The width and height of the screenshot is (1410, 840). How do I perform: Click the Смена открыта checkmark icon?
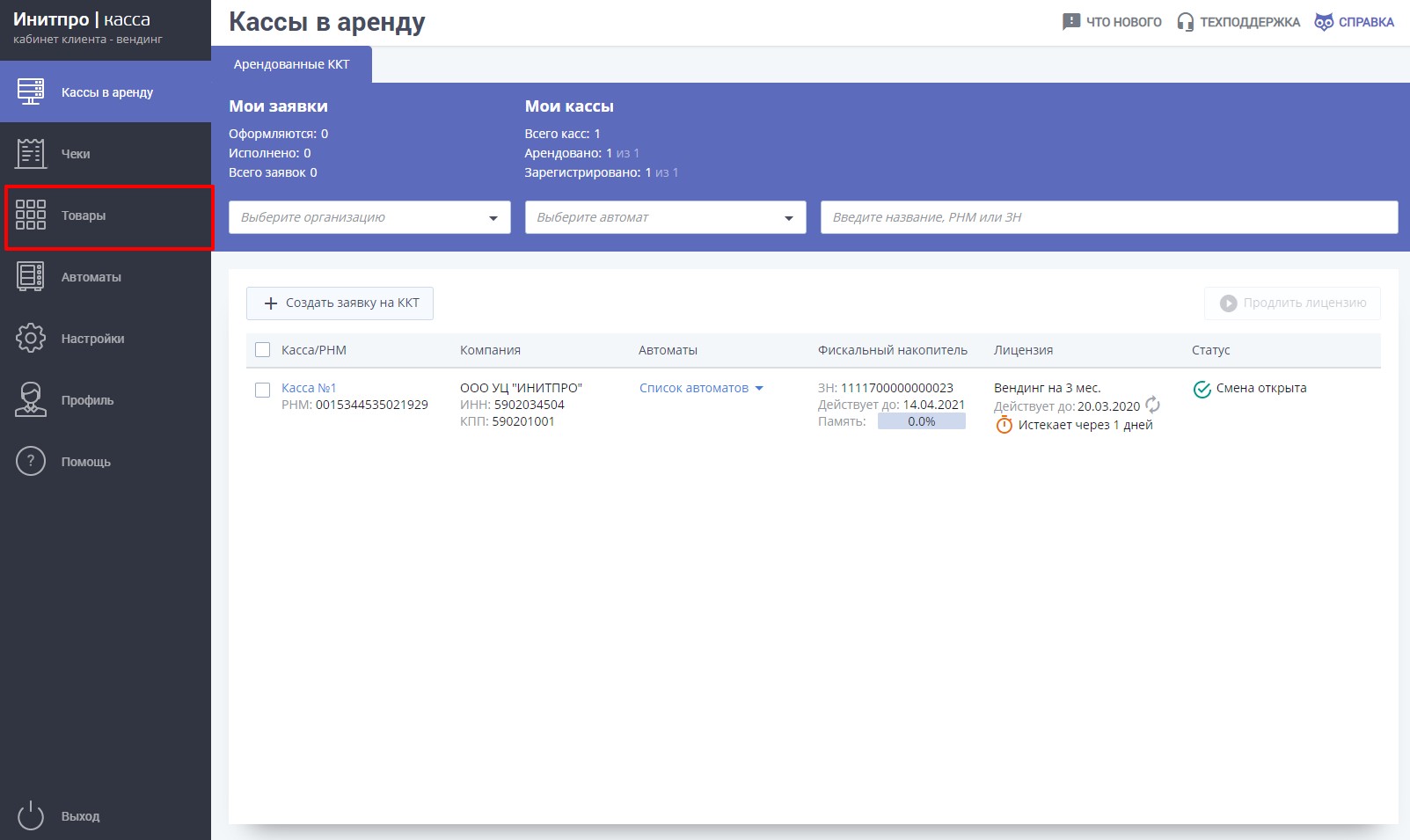1202,389
